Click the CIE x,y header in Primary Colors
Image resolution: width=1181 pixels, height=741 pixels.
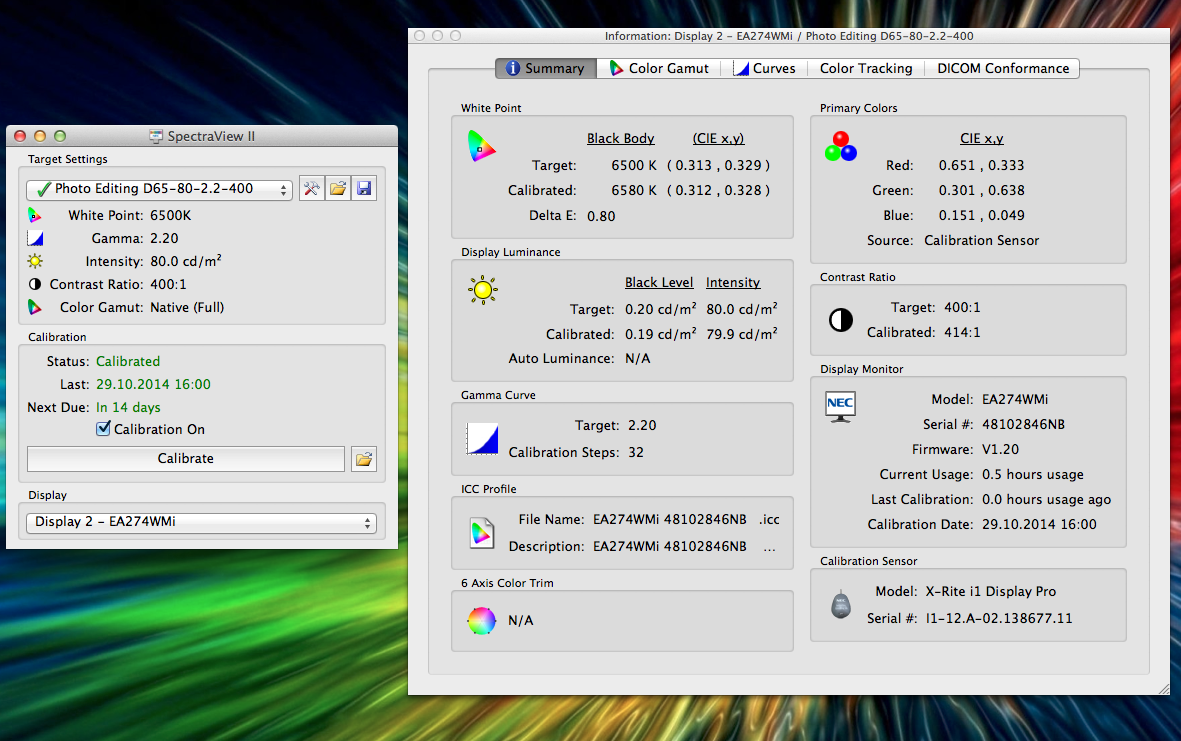(981, 139)
